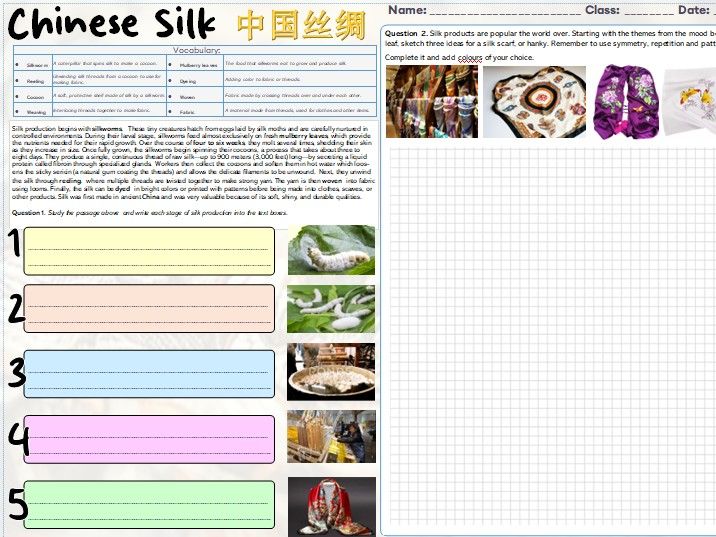
Task: Select the silk reeling workshop photo
Action: click(x=332, y=437)
